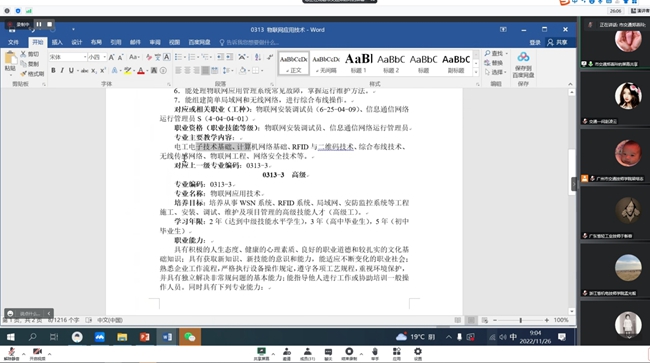The width and height of the screenshot is (650, 363).
Task: Toggle Align Left paragraph alignment
Action: coord(178,71)
